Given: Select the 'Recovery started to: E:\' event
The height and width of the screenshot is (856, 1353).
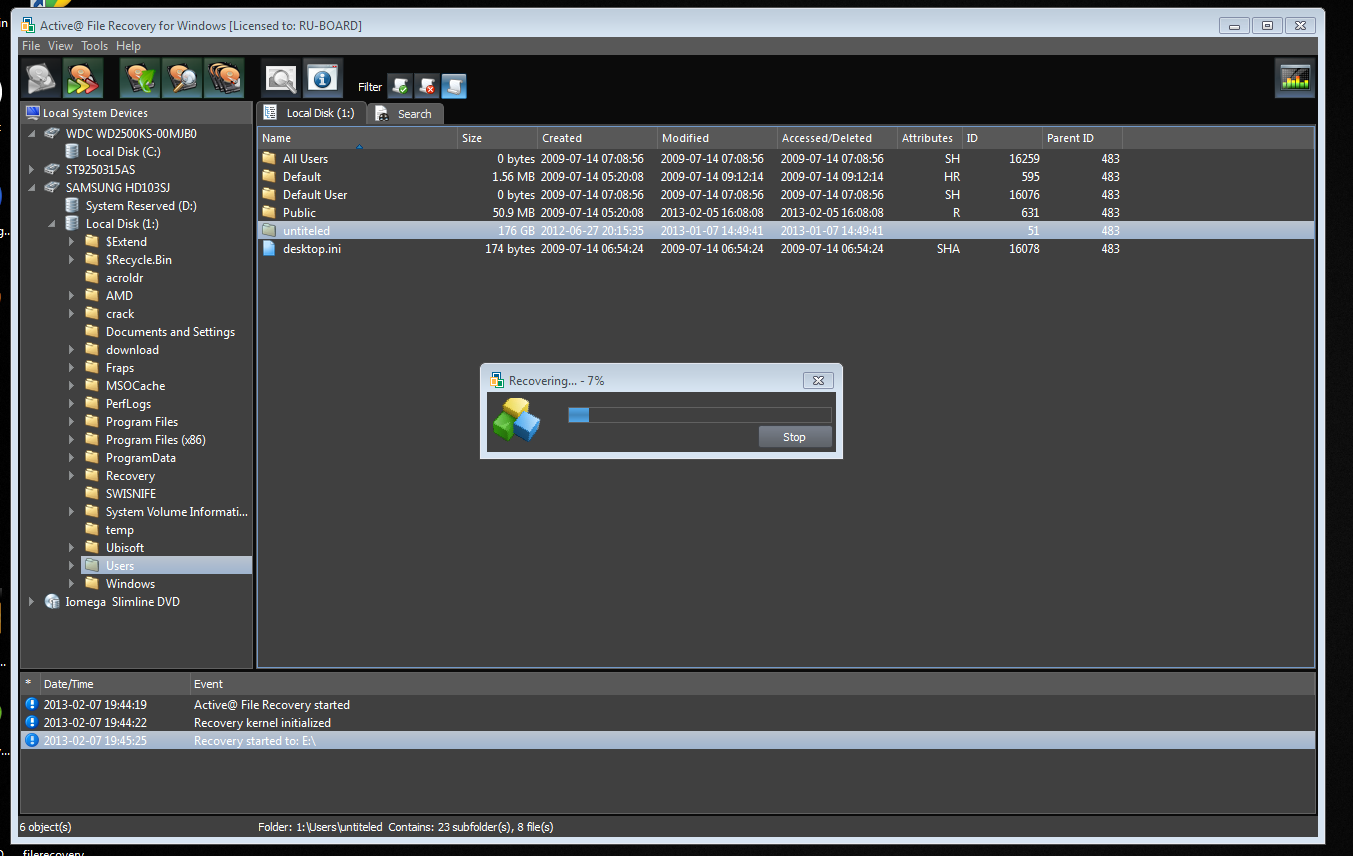Looking at the screenshot, I should coord(667,740).
